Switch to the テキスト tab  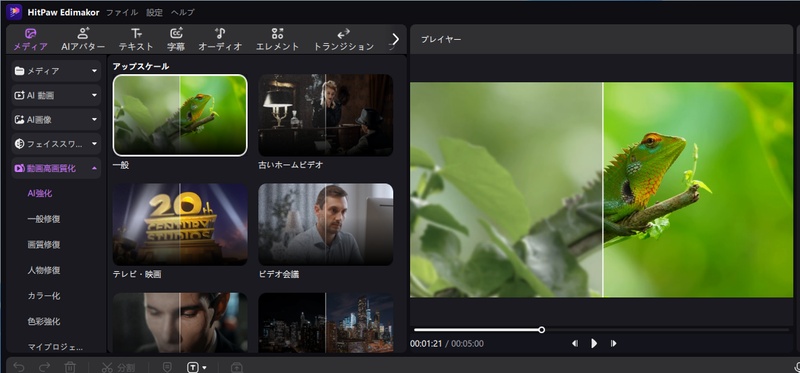click(x=136, y=40)
